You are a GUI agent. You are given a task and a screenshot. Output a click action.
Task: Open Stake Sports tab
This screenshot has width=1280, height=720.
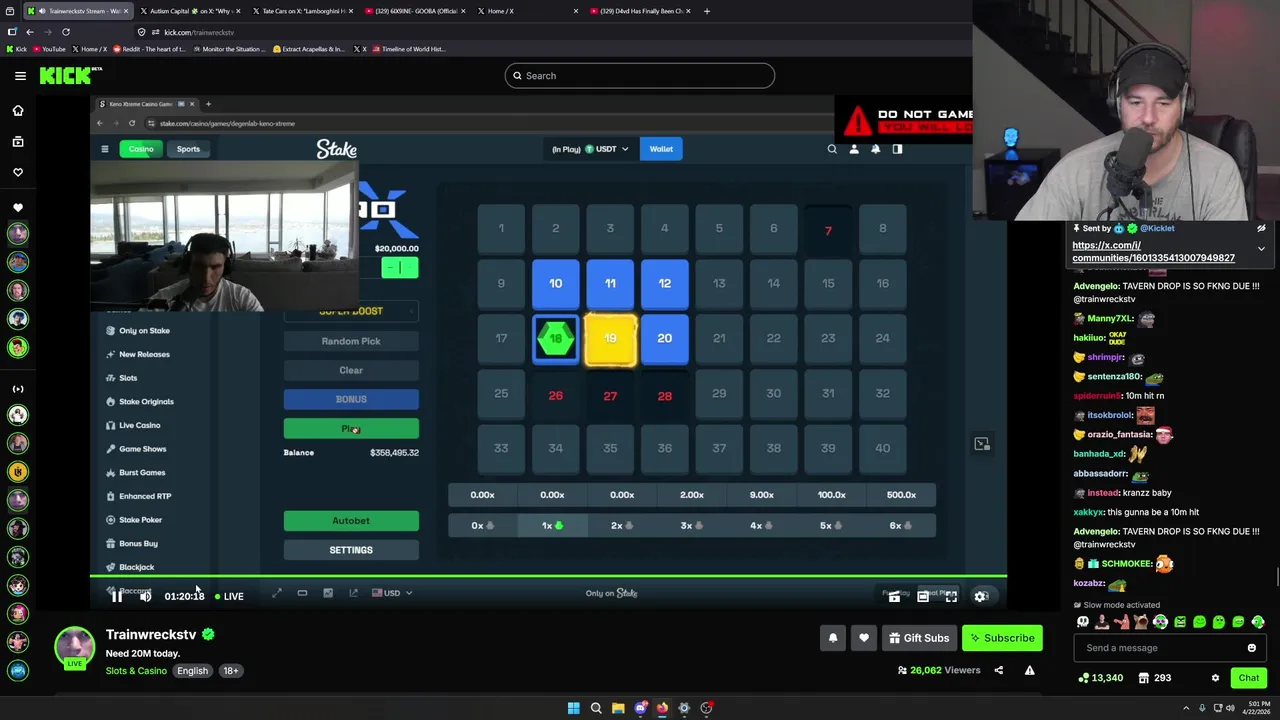(188, 149)
